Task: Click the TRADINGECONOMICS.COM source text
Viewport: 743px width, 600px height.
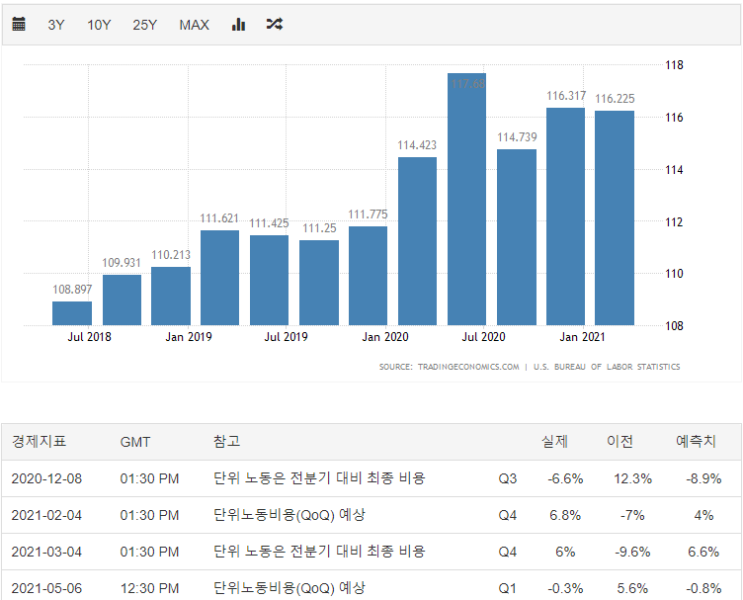Action: pos(468,367)
